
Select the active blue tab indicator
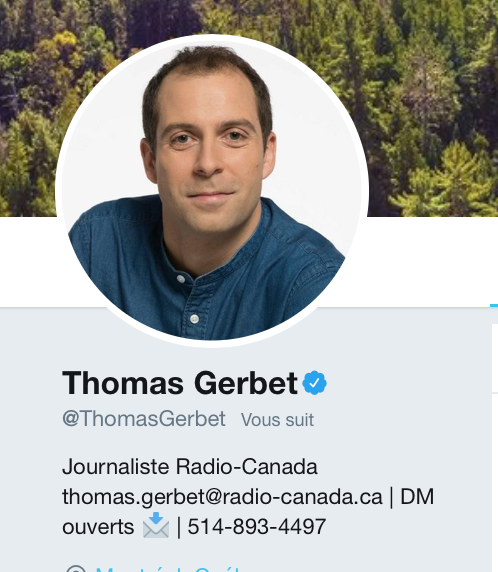(x=494, y=306)
